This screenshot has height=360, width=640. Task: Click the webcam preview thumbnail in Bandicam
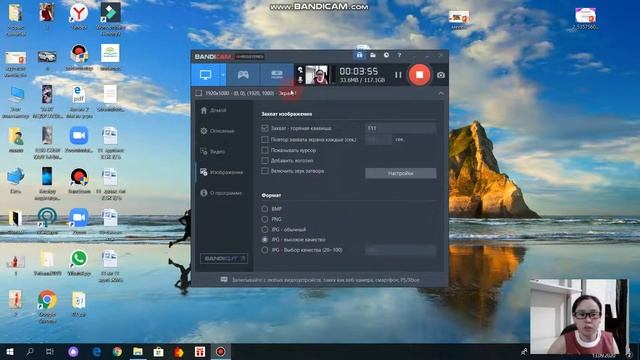point(316,75)
